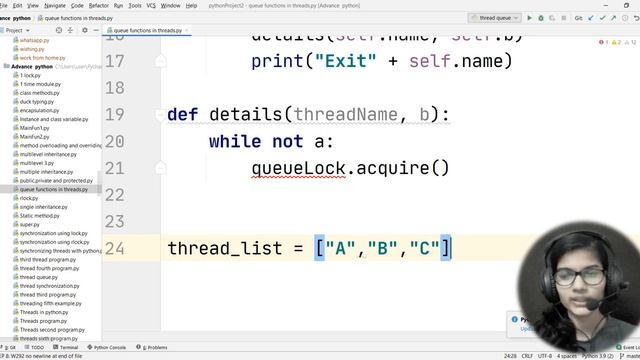Open the Run menu
Viewport: 640px width, 360px height.
pos(118,6)
